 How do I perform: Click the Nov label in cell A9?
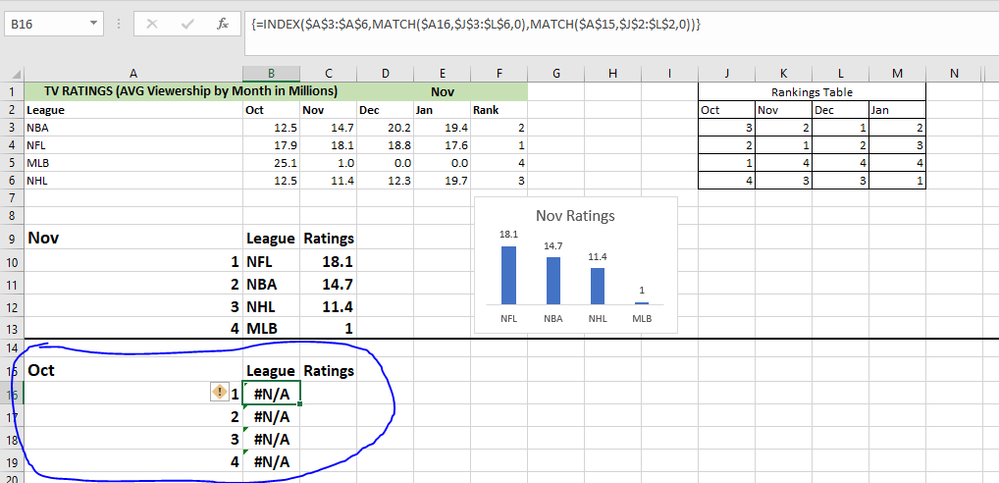point(133,238)
